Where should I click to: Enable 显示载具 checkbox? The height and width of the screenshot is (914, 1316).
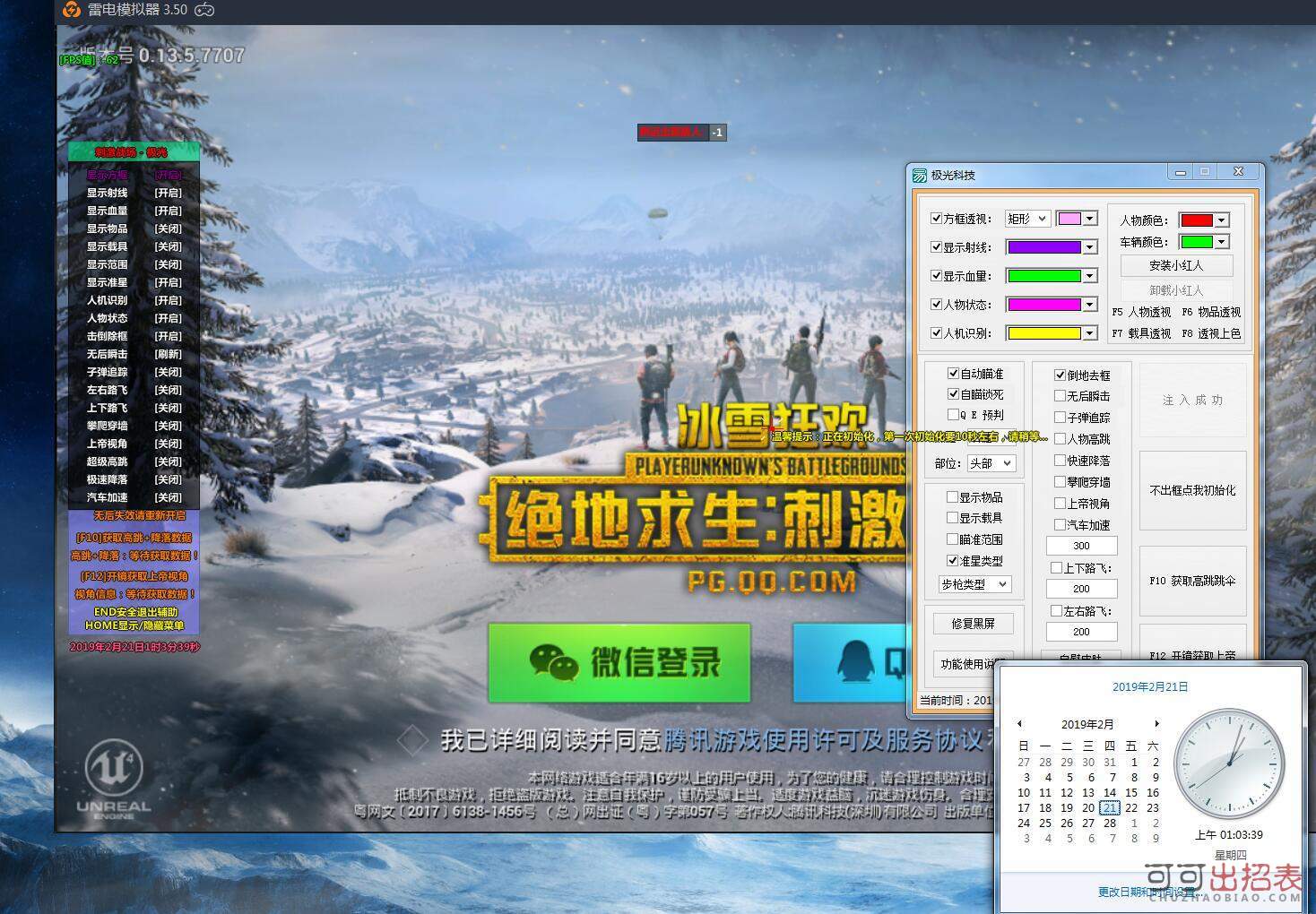[x=953, y=517]
